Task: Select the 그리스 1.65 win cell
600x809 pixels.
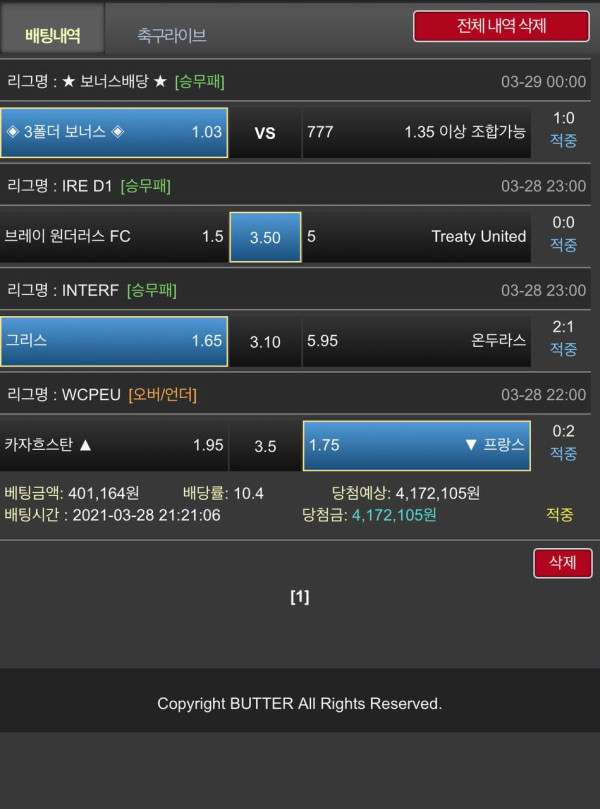Action: click(114, 341)
